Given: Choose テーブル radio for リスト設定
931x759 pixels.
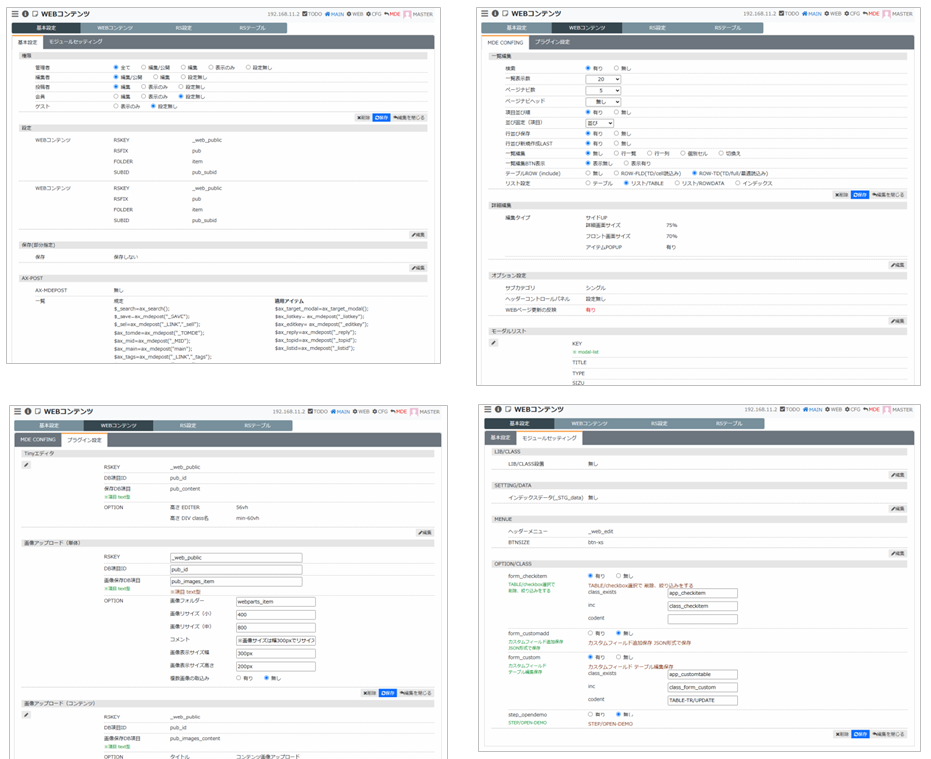Looking at the screenshot, I should click(x=588, y=183).
